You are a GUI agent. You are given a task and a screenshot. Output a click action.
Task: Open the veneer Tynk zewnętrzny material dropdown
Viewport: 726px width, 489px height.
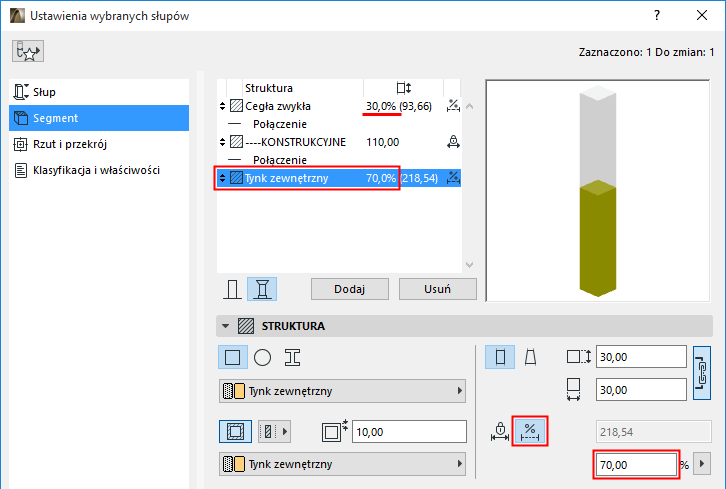[x=342, y=464]
